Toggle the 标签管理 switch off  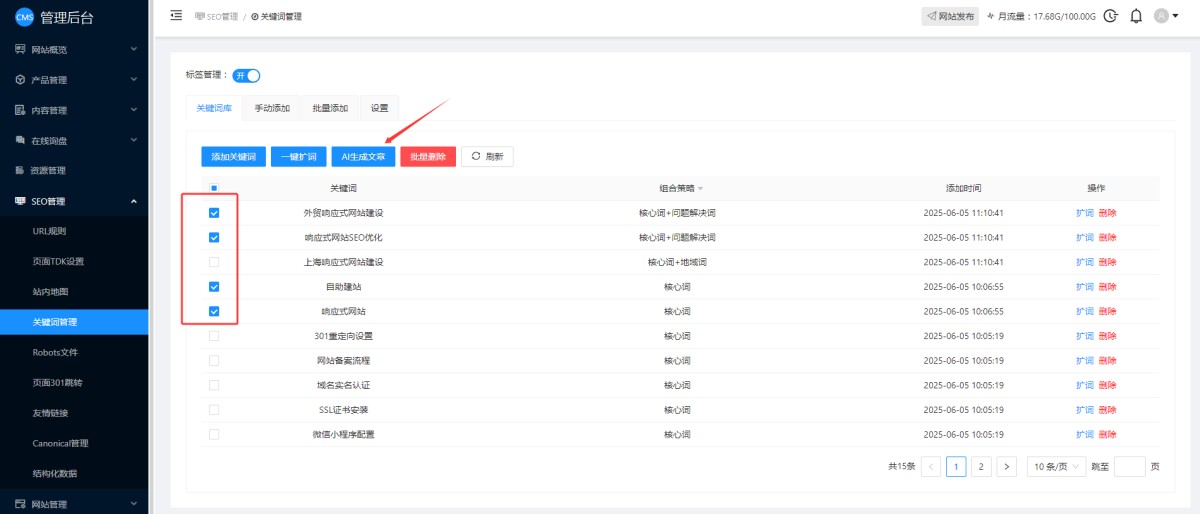[247, 75]
